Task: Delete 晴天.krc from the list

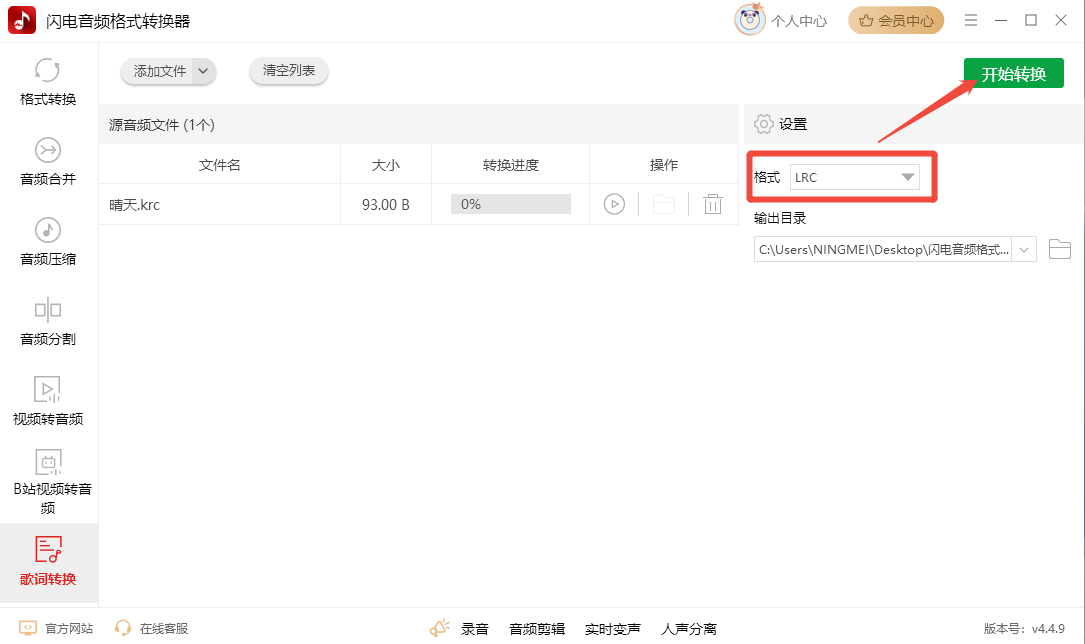Action: click(713, 204)
